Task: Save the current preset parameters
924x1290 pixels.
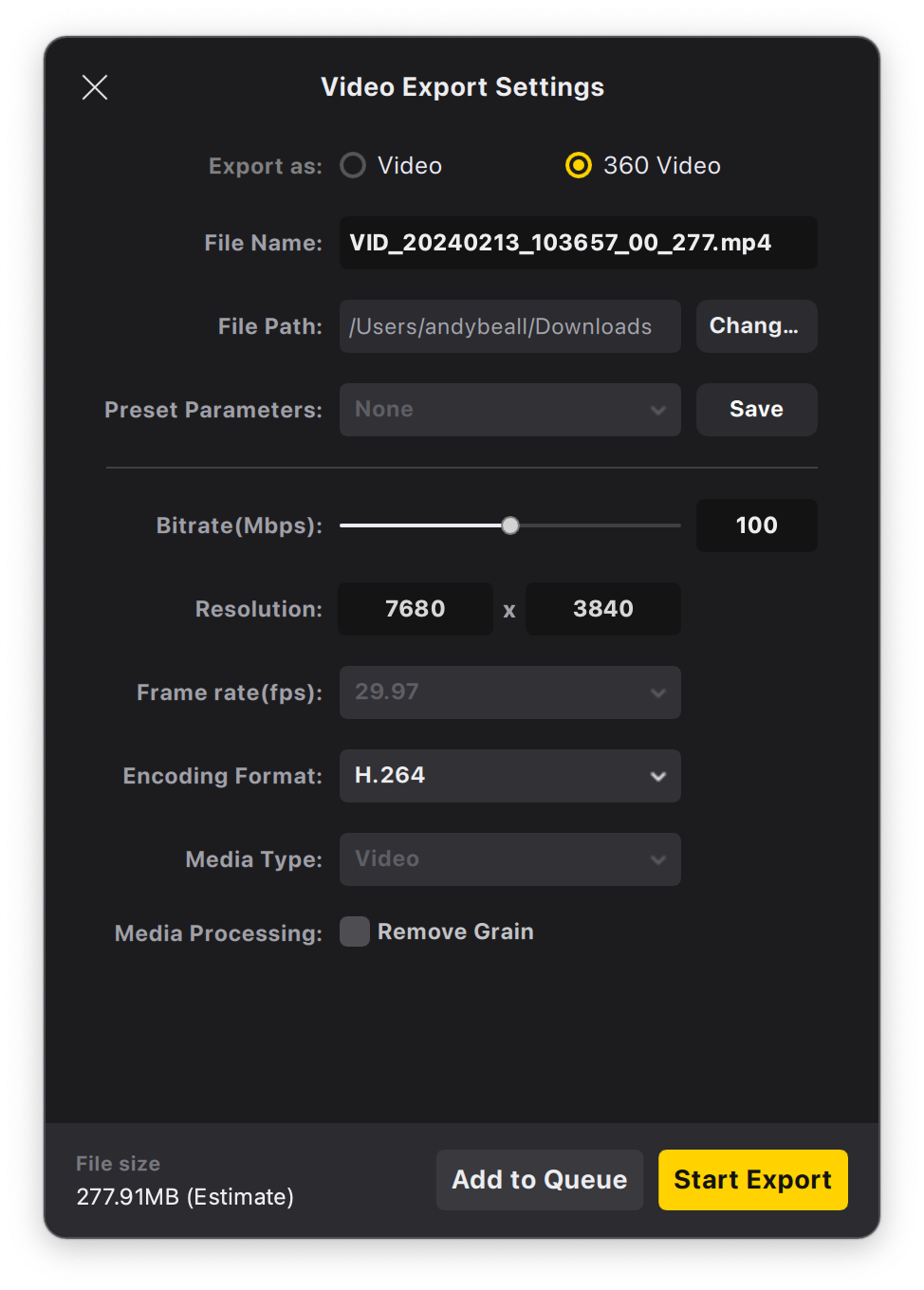Action: coord(756,410)
